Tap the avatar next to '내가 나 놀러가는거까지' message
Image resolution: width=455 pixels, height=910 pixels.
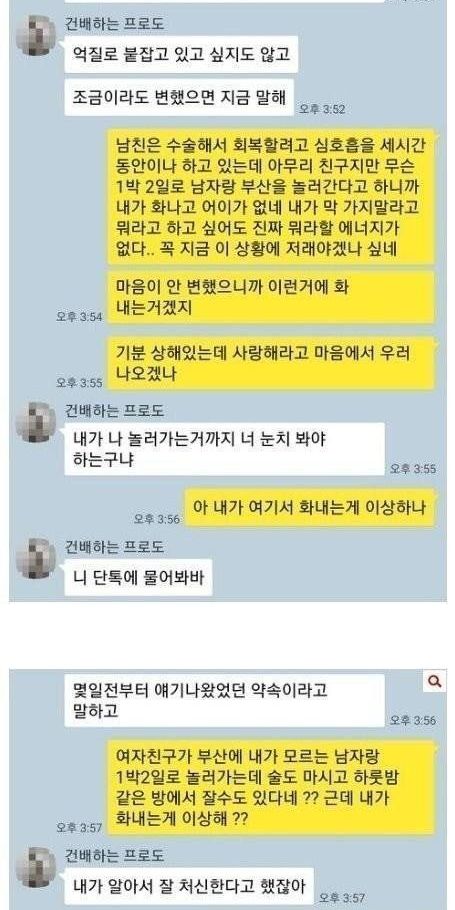pos(35,422)
